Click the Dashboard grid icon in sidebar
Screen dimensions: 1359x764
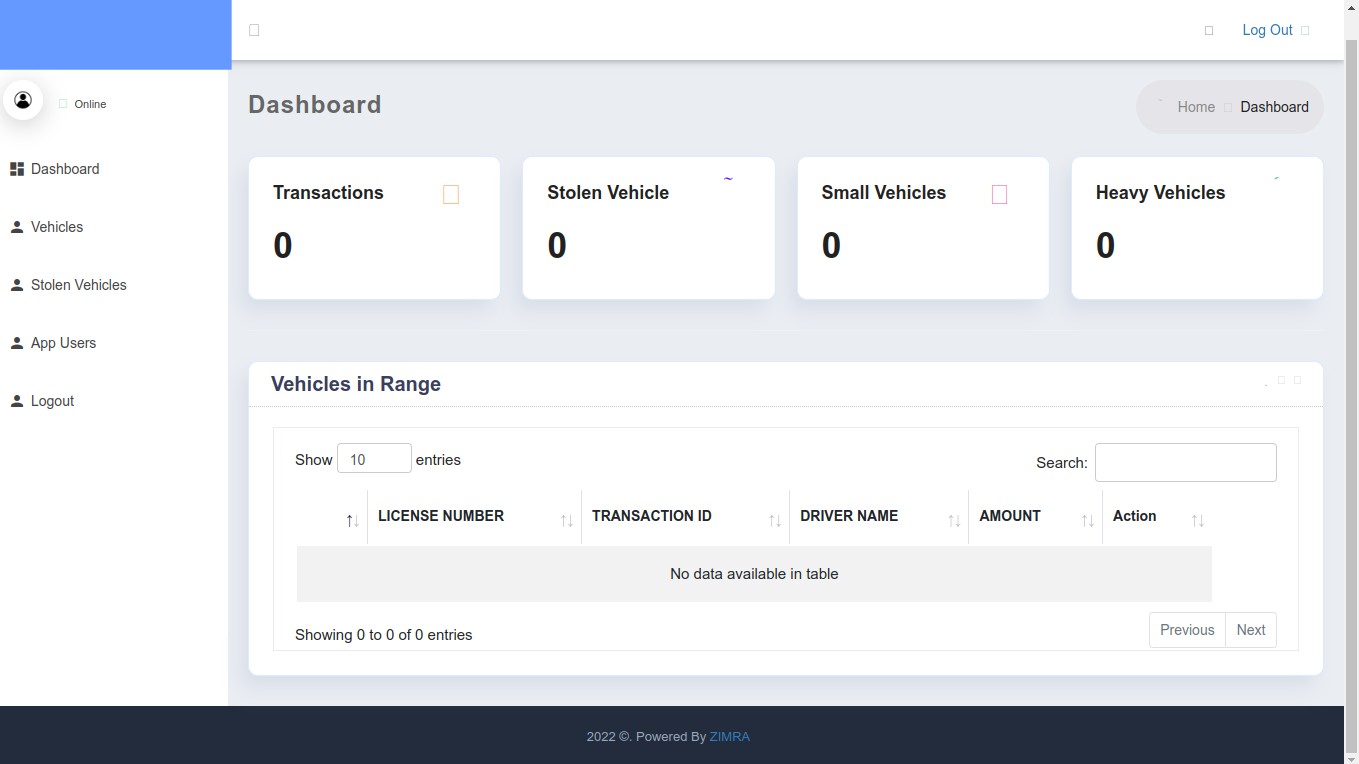[17, 169]
